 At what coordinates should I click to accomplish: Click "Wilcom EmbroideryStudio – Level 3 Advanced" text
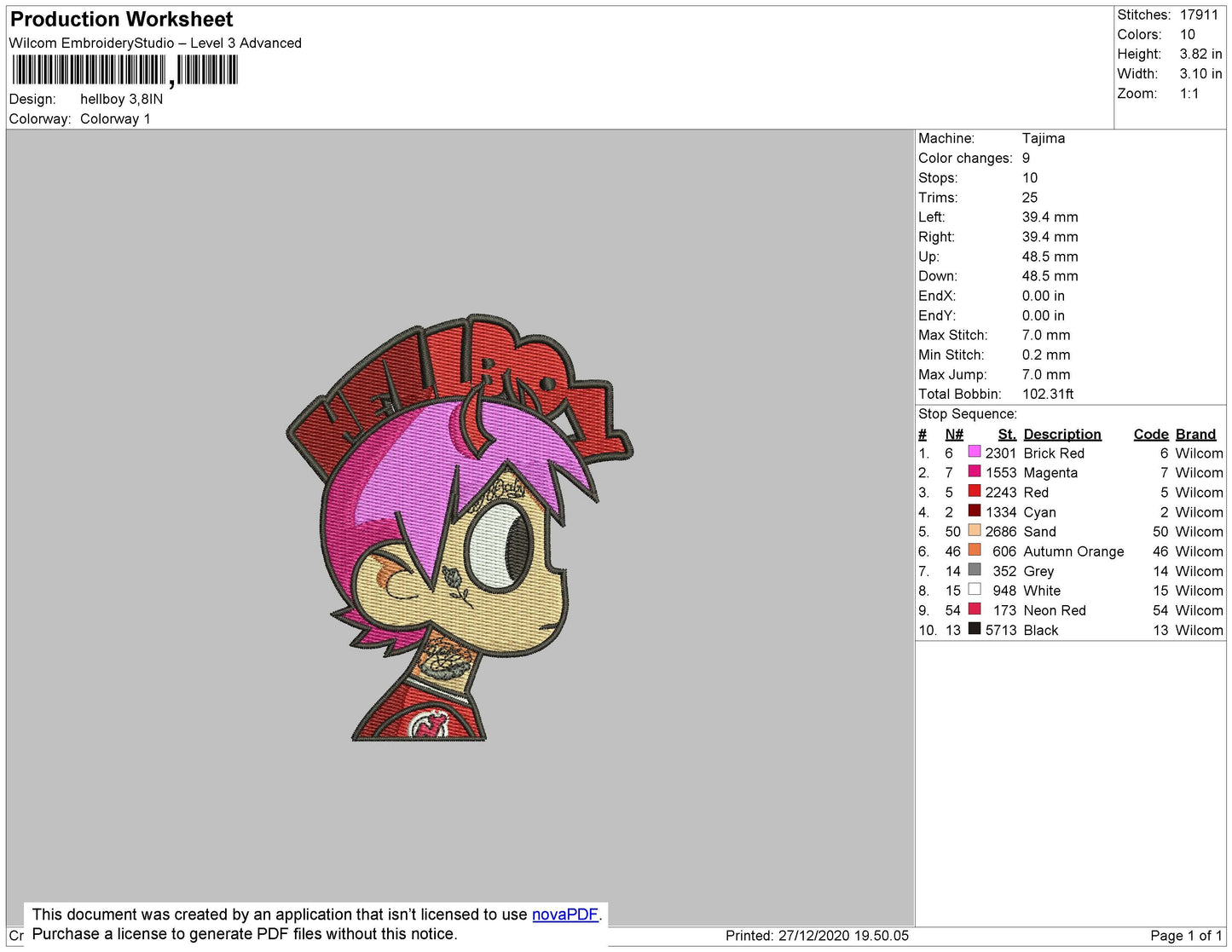coord(155,43)
